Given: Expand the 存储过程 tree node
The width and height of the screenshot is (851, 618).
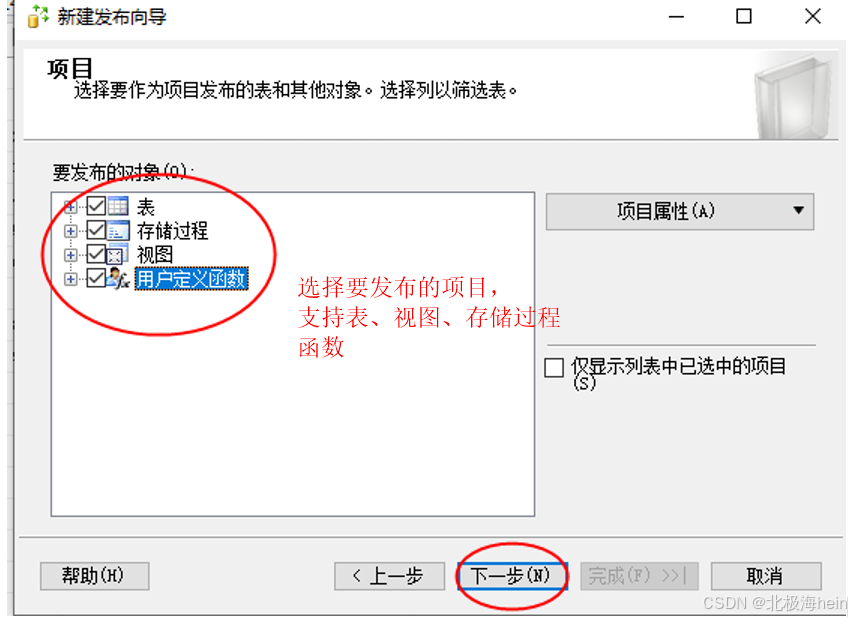Looking at the screenshot, I should (70, 231).
